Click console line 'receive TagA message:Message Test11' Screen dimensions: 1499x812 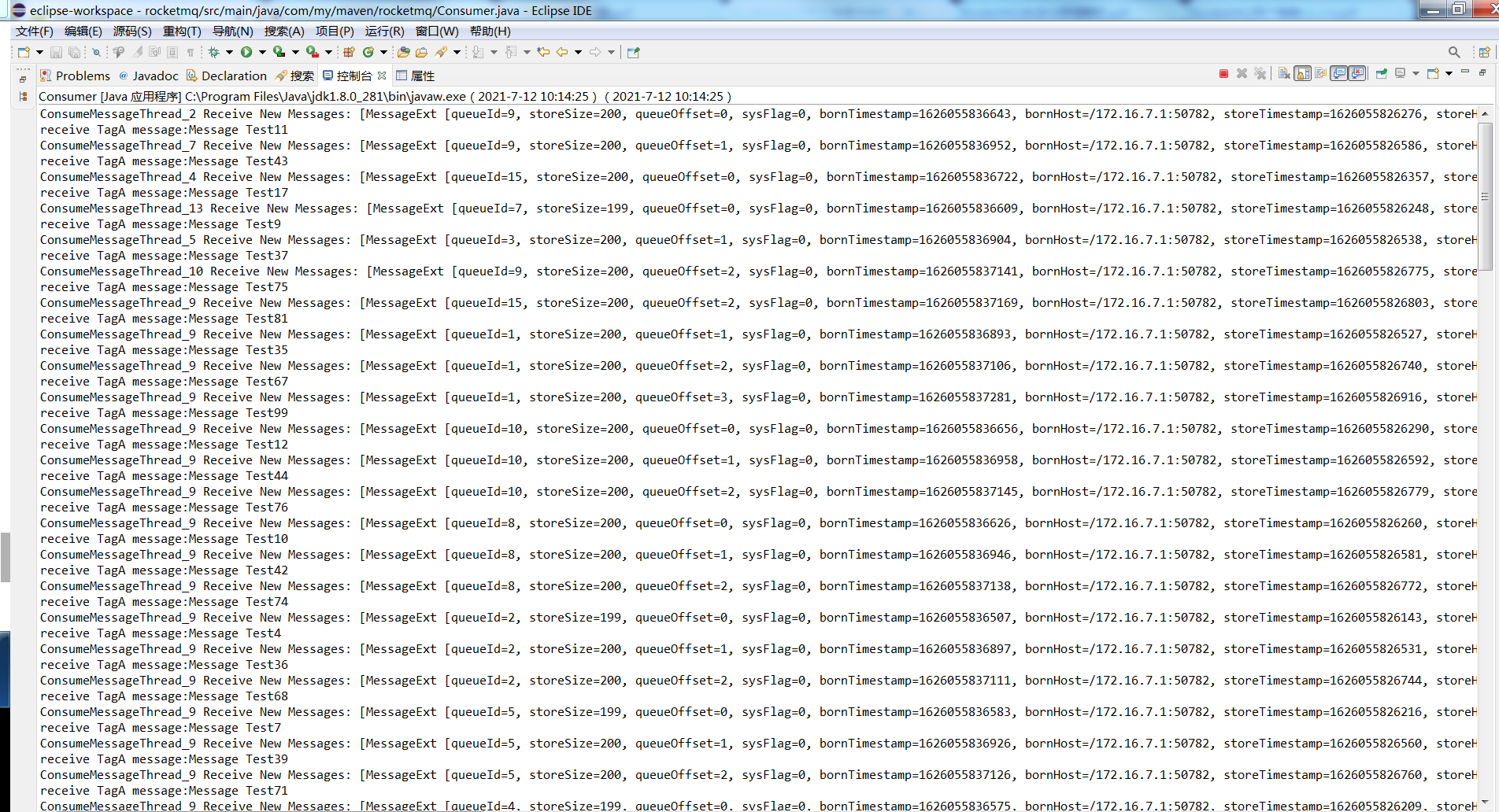(x=164, y=130)
